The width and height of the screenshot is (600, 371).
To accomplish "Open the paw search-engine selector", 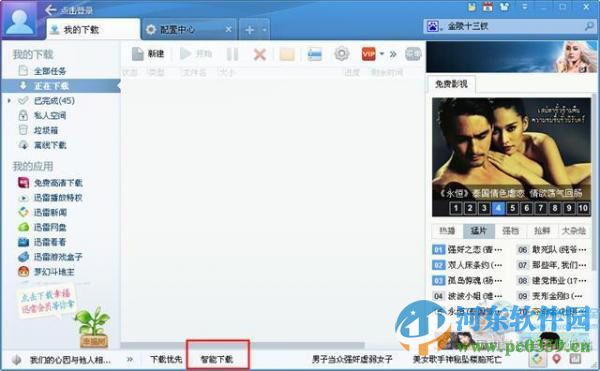I will tap(433, 26).
